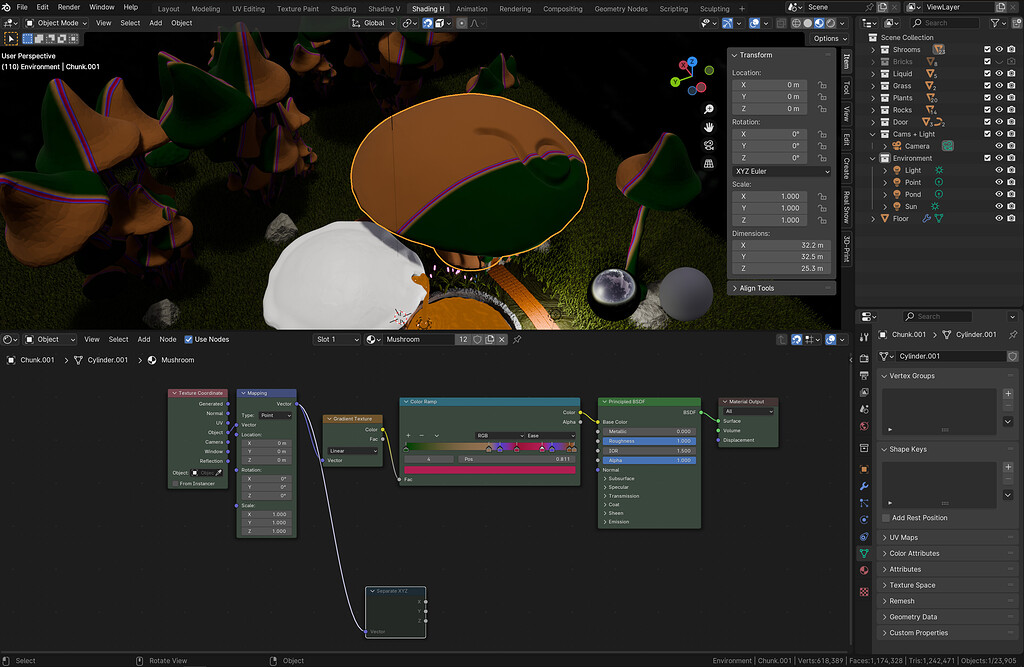Open the XYZ Euler rotation mode dropdown
The height and width of the screenshot is (667, 1024).
click(781, 171)
